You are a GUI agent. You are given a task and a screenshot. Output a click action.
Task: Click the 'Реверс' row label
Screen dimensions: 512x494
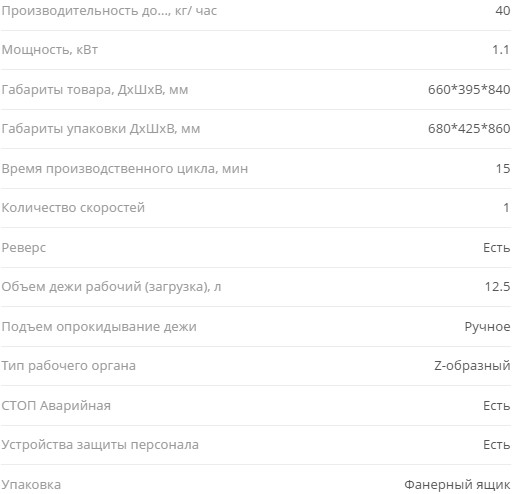(x=24, y=248)
